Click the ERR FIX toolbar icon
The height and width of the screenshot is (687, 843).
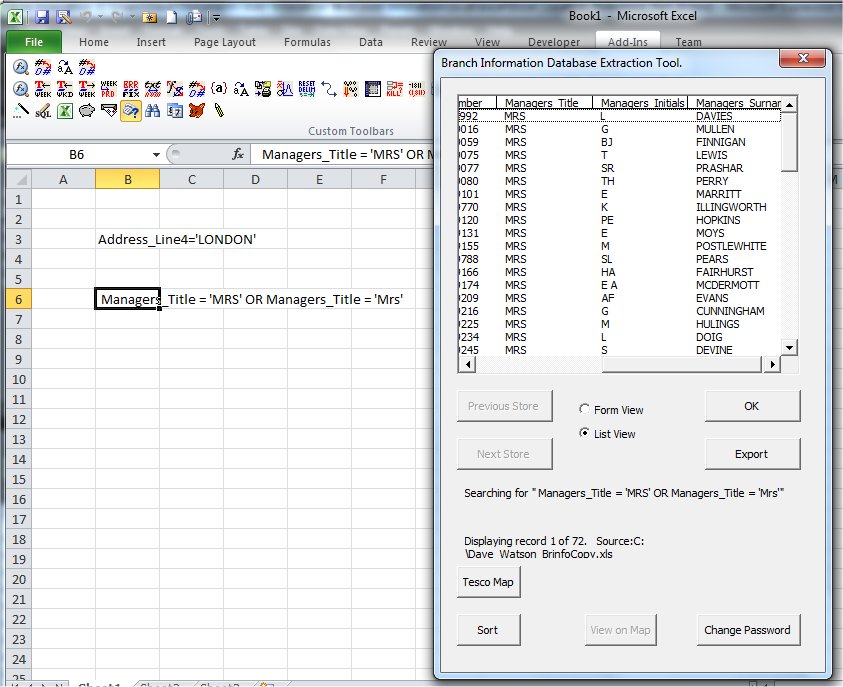(x=131, y=89)
